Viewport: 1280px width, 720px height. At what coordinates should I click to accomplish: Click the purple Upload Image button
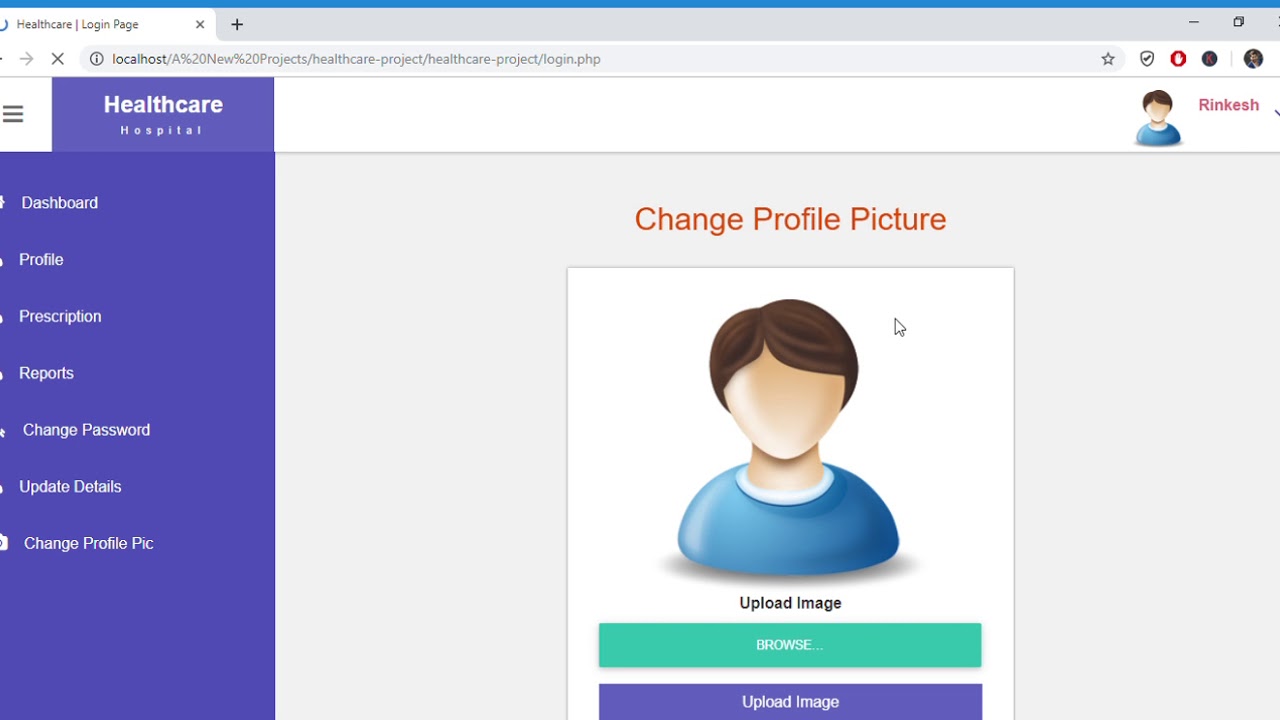pos(790,702)
